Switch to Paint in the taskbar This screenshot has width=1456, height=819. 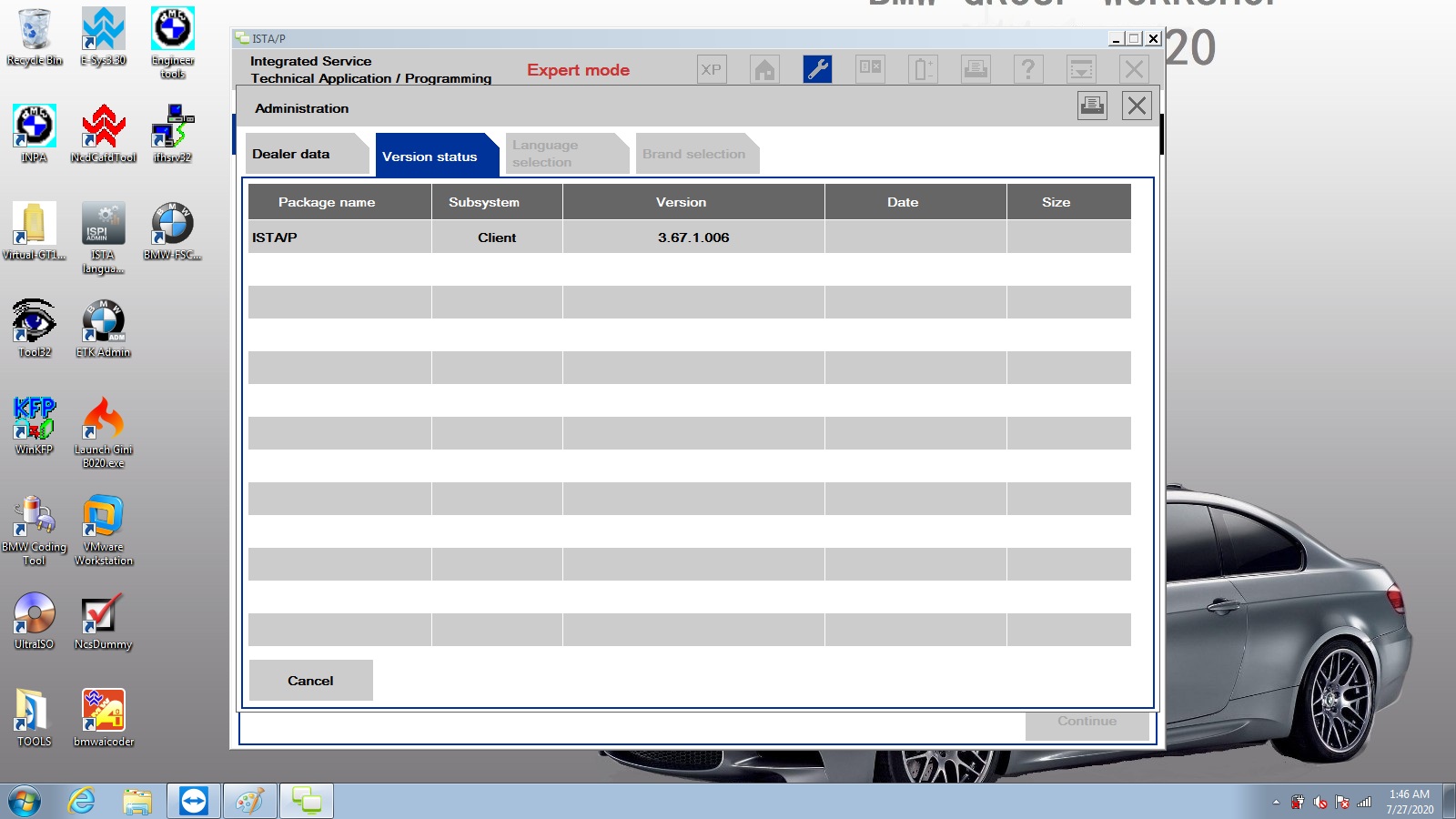(249, 802)
